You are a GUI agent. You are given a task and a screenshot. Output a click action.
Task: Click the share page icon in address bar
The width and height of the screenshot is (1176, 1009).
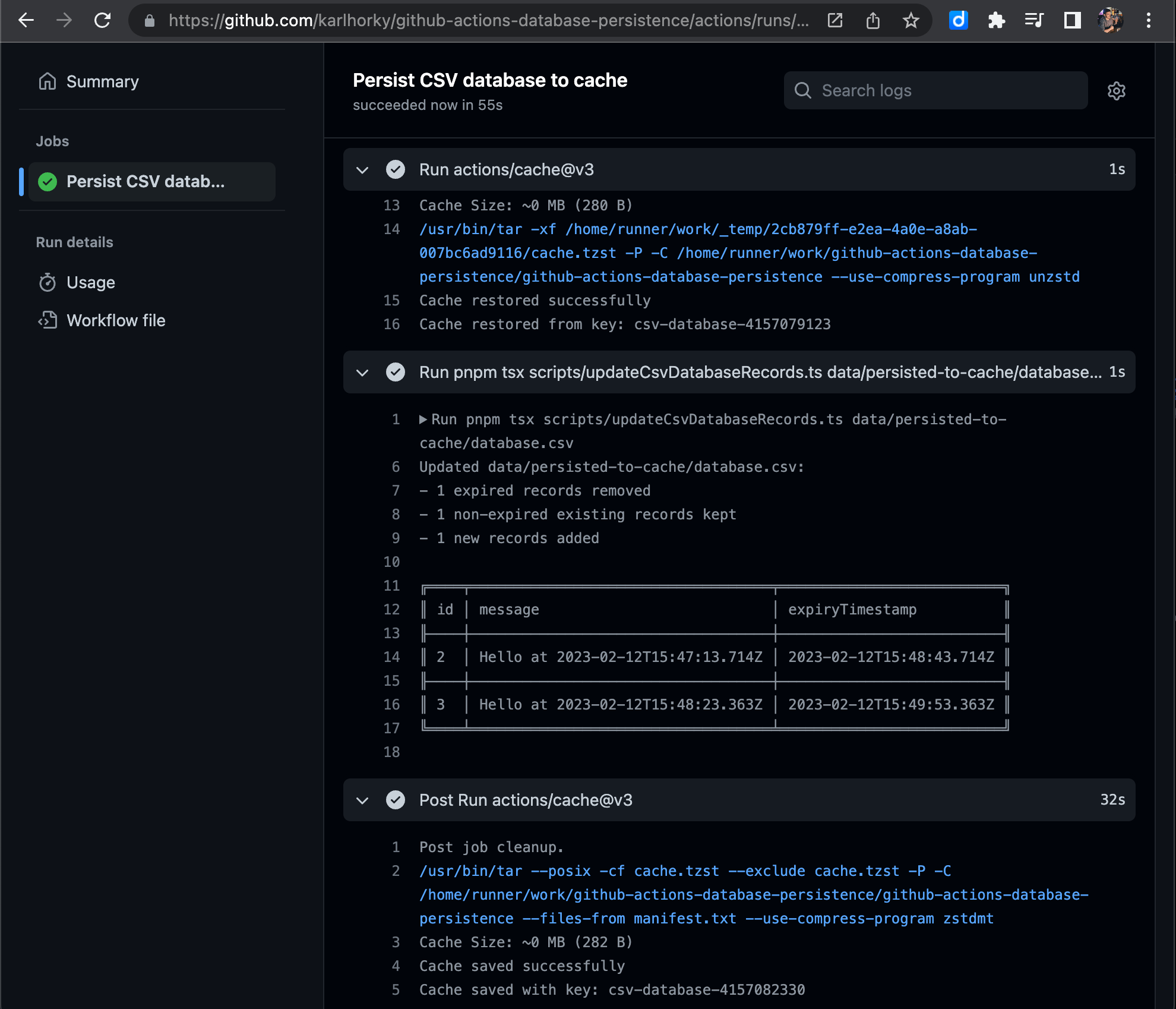(872, 21)
